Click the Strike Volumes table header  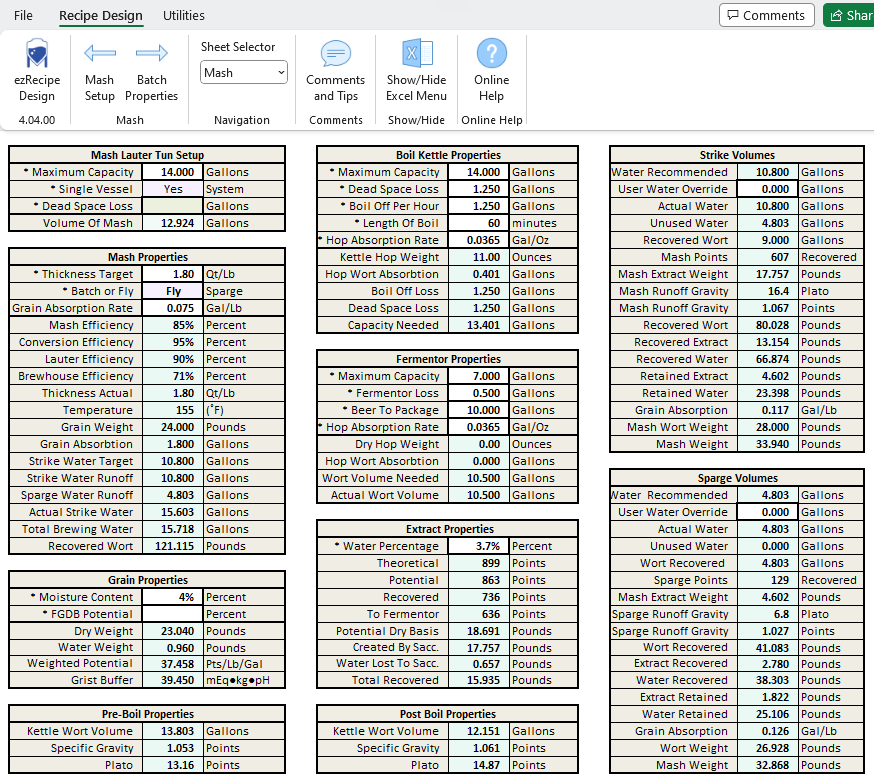point(737,155)
